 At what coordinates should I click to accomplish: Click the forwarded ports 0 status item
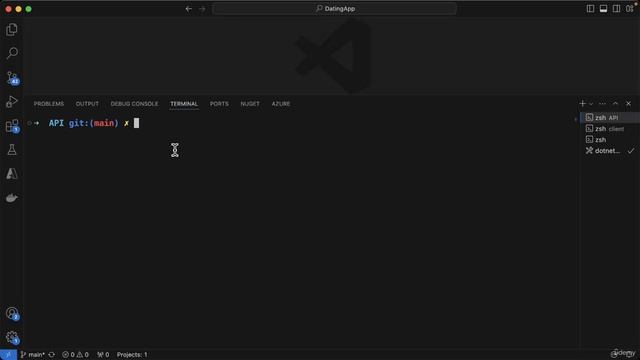click(x=103, y=355)
